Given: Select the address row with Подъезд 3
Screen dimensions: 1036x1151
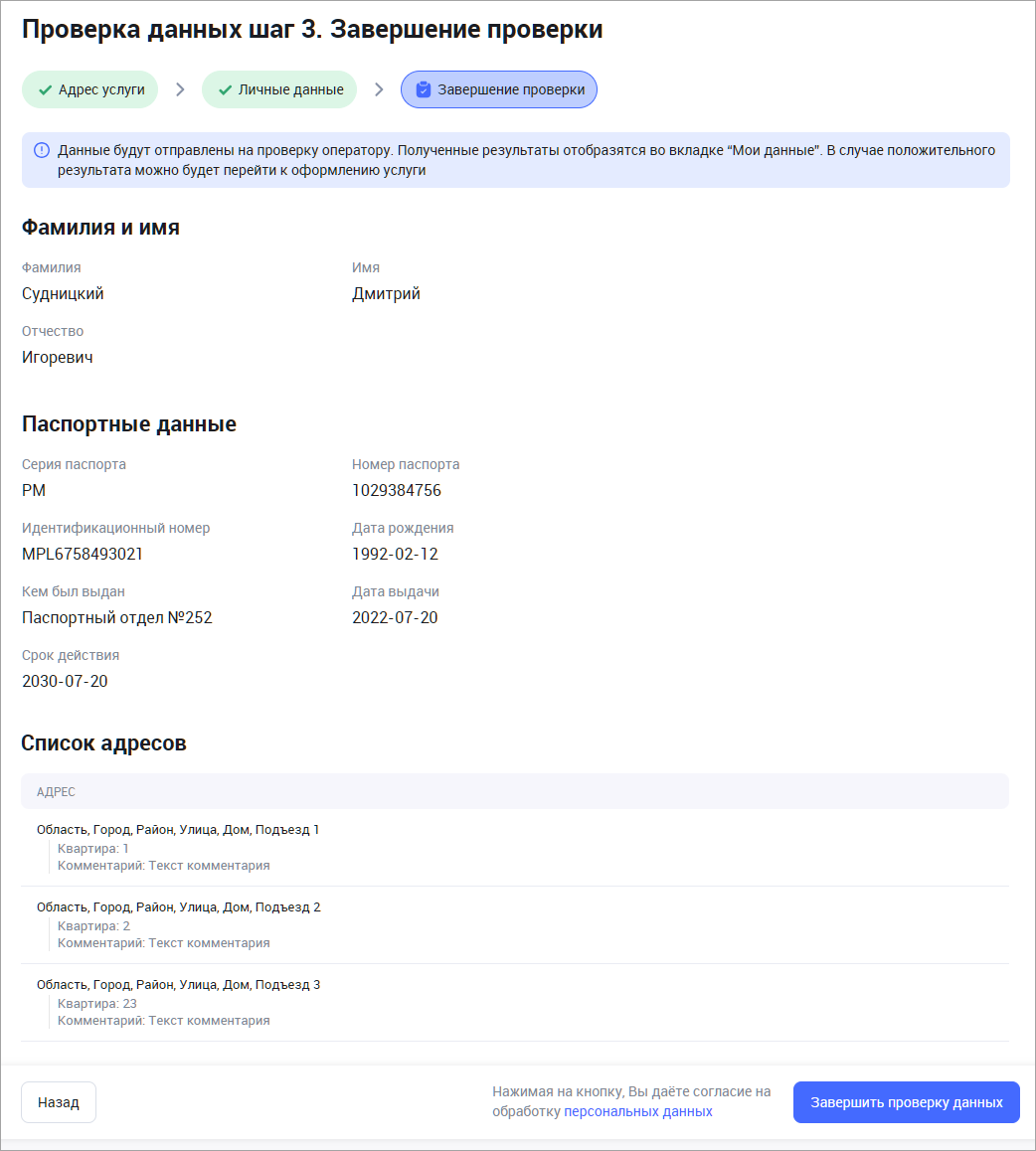Looking at the screenshot, I should pos(178,984).
